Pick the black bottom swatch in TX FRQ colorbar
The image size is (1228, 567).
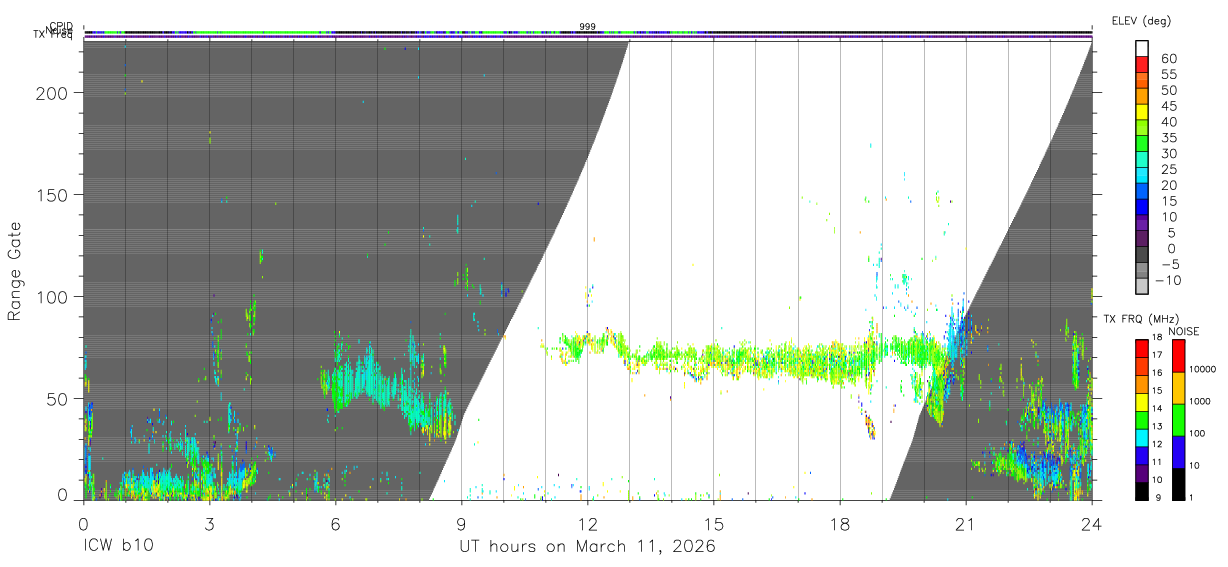pyautogui.click(x=1142, y=489)
